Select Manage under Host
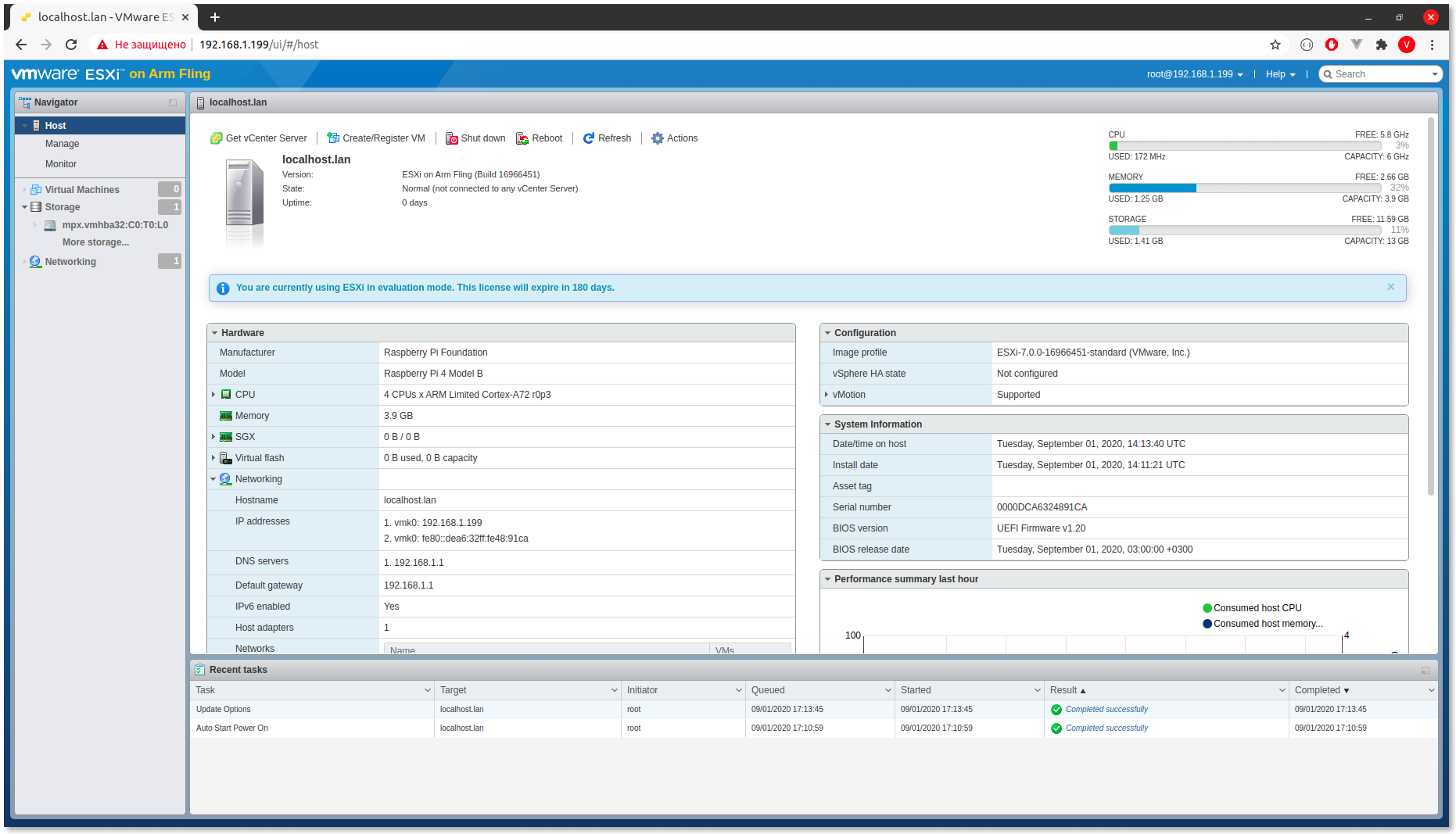This screenshot has width=1456, height=834. [x=62, y=144]
